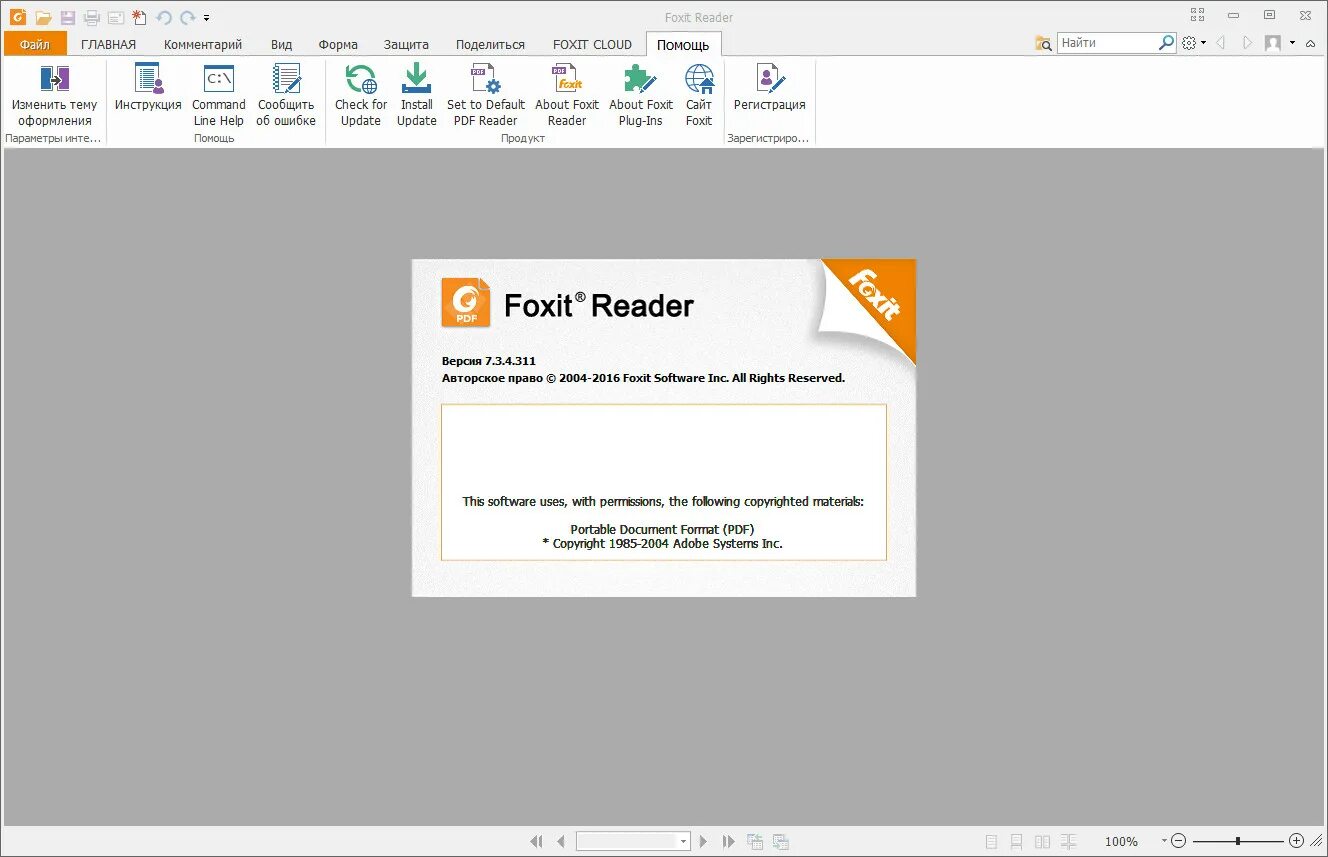Visit Сайт Foxit website
Image resolution: width=1328 pixels, height=857 pixels.
coord(699,95)
